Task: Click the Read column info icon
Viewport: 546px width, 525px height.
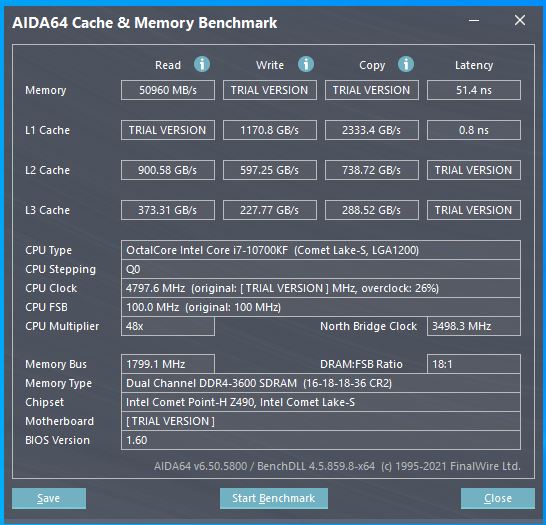Action: click(202, 64)
